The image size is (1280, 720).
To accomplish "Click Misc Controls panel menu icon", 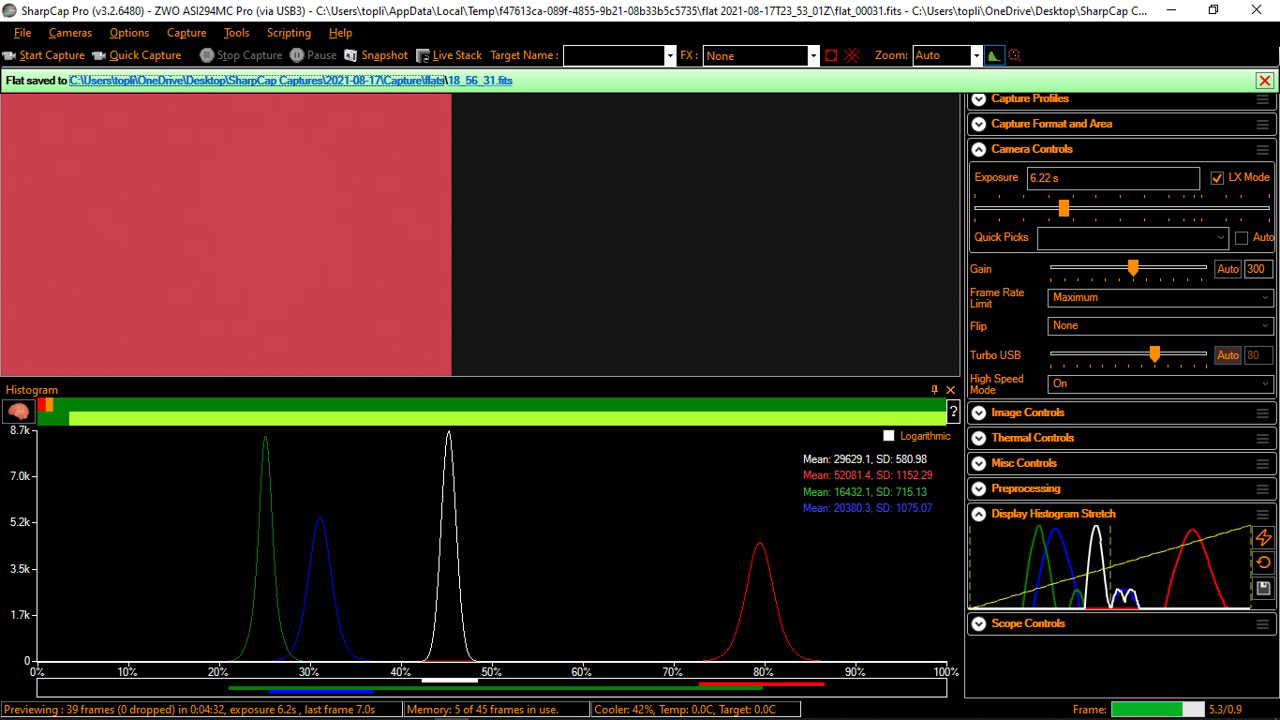I will [x=1263, y=463].
